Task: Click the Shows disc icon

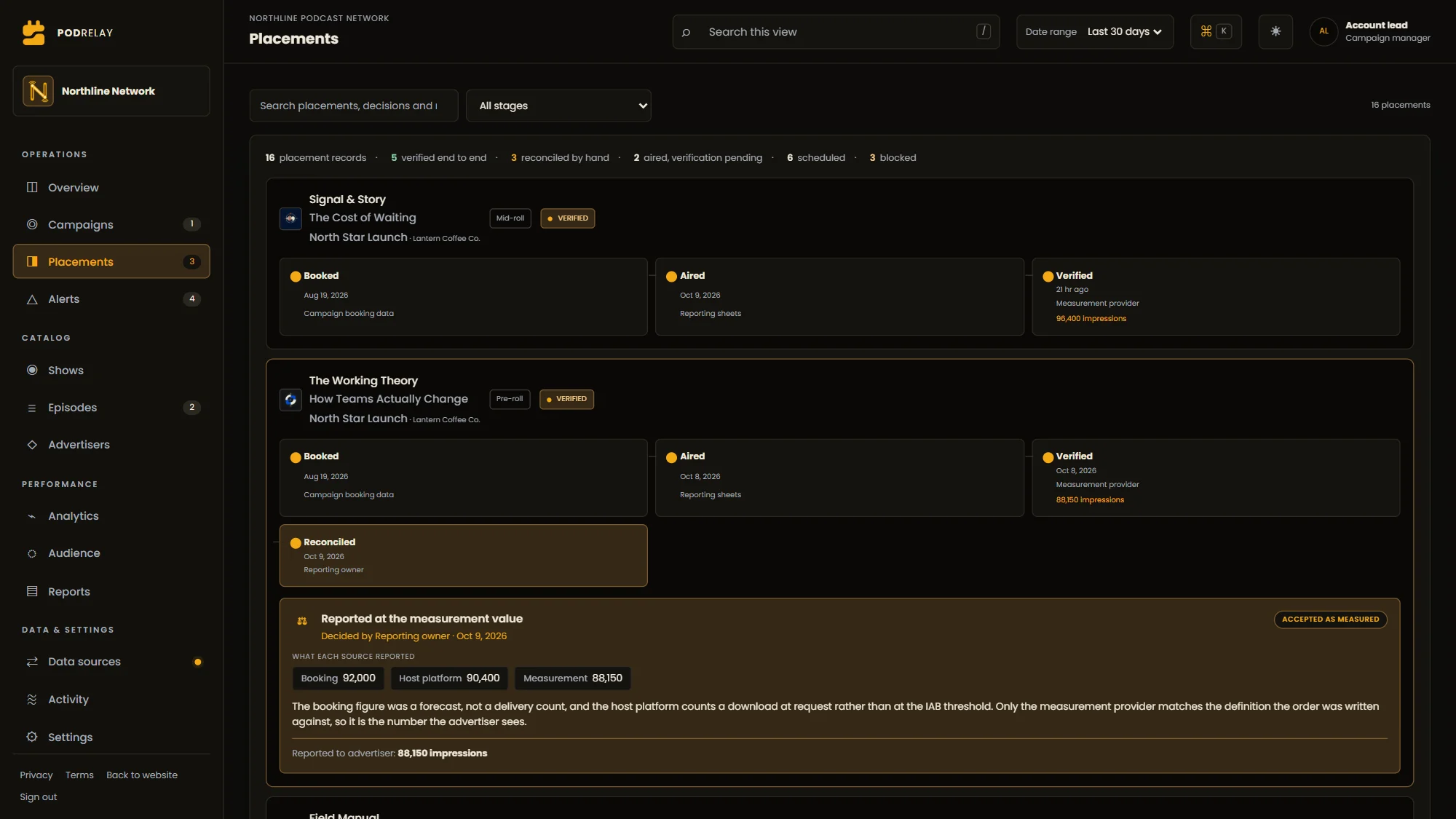Action: (32, 370)
